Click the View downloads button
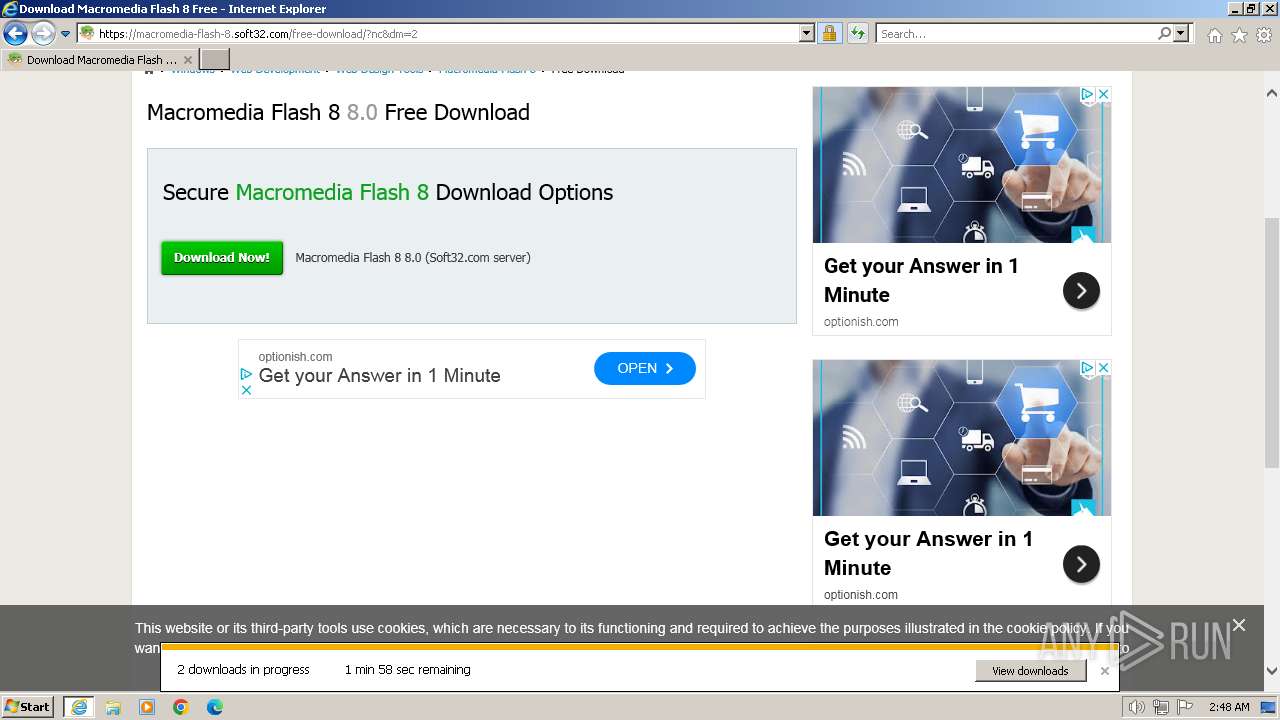This screenshot has width=1280, height=720. (1030, 671)
